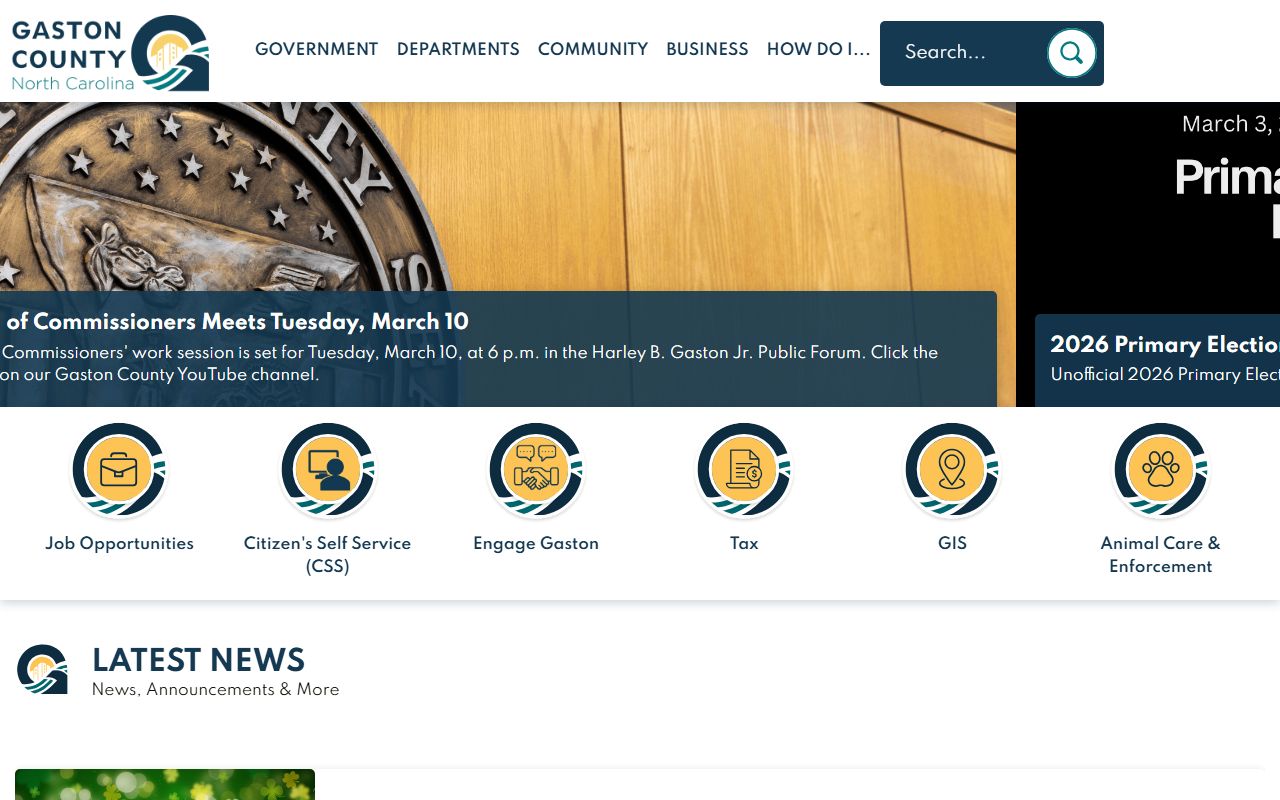Open the How Do I... menu
This screenshot has width=1280, height=800.
click(x=819, y=49)
